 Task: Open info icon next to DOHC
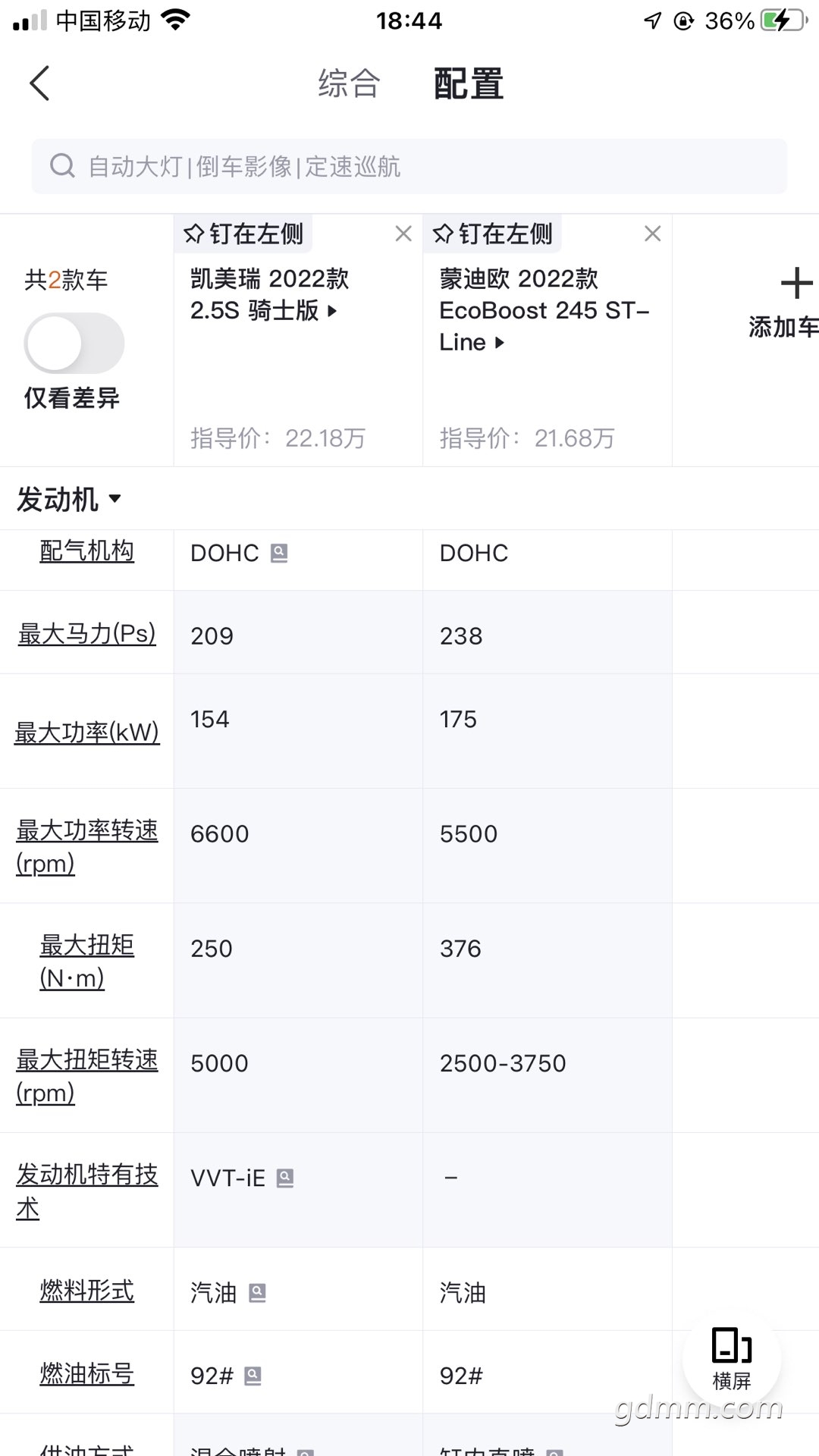click(x=279, y=554)
